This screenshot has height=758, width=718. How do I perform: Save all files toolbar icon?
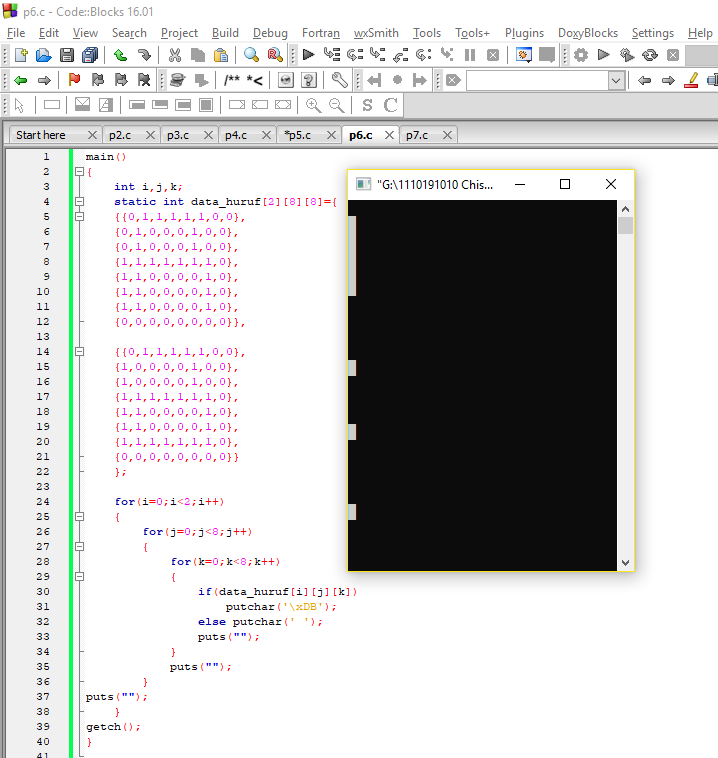click(x=90, y=55)
